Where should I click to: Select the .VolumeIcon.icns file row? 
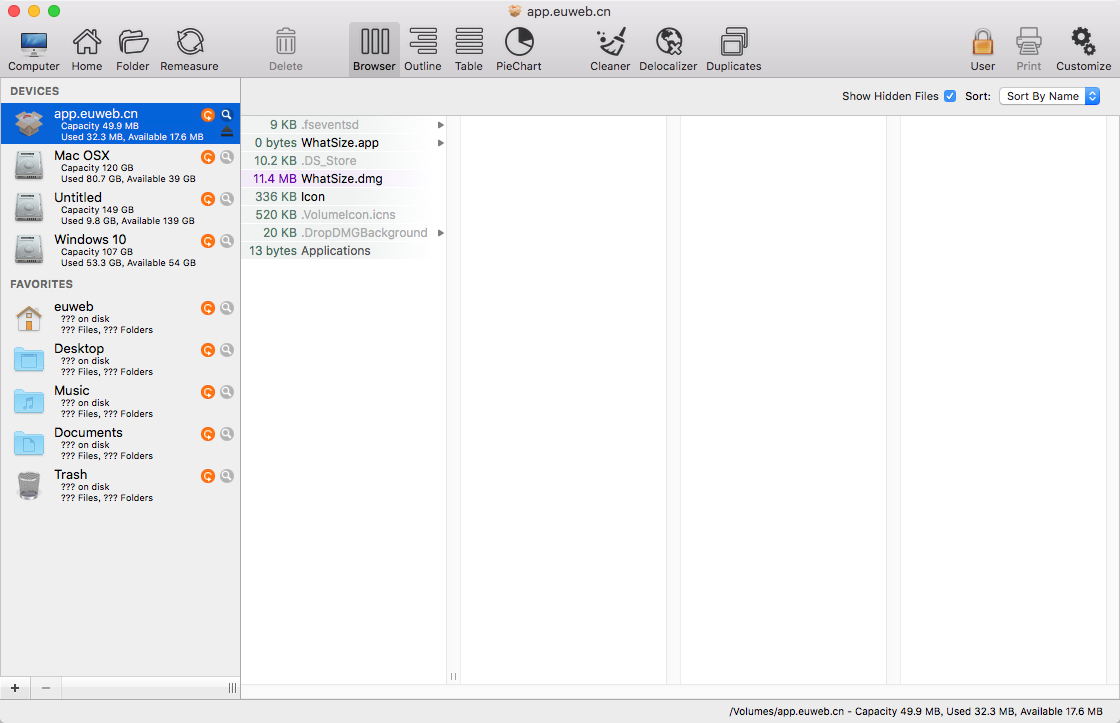coord(344,214)
